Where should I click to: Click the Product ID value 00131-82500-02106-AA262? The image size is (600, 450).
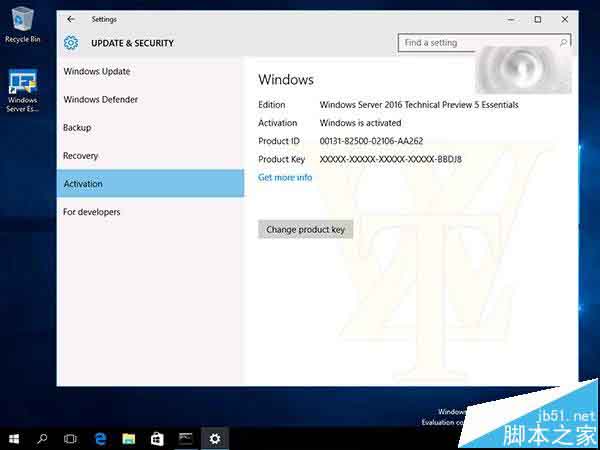[x=371, y=141]
